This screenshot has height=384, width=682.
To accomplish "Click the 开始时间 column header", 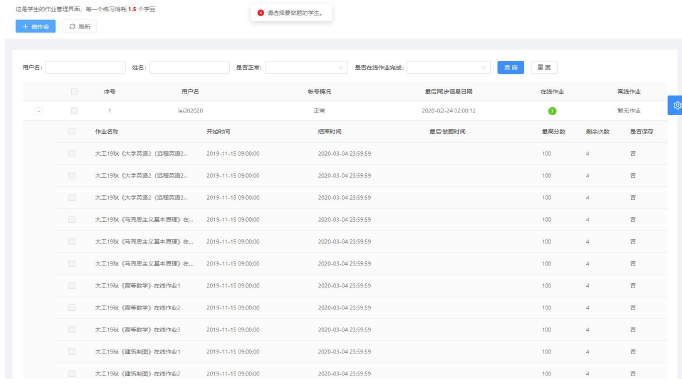I will coord(218,132).
